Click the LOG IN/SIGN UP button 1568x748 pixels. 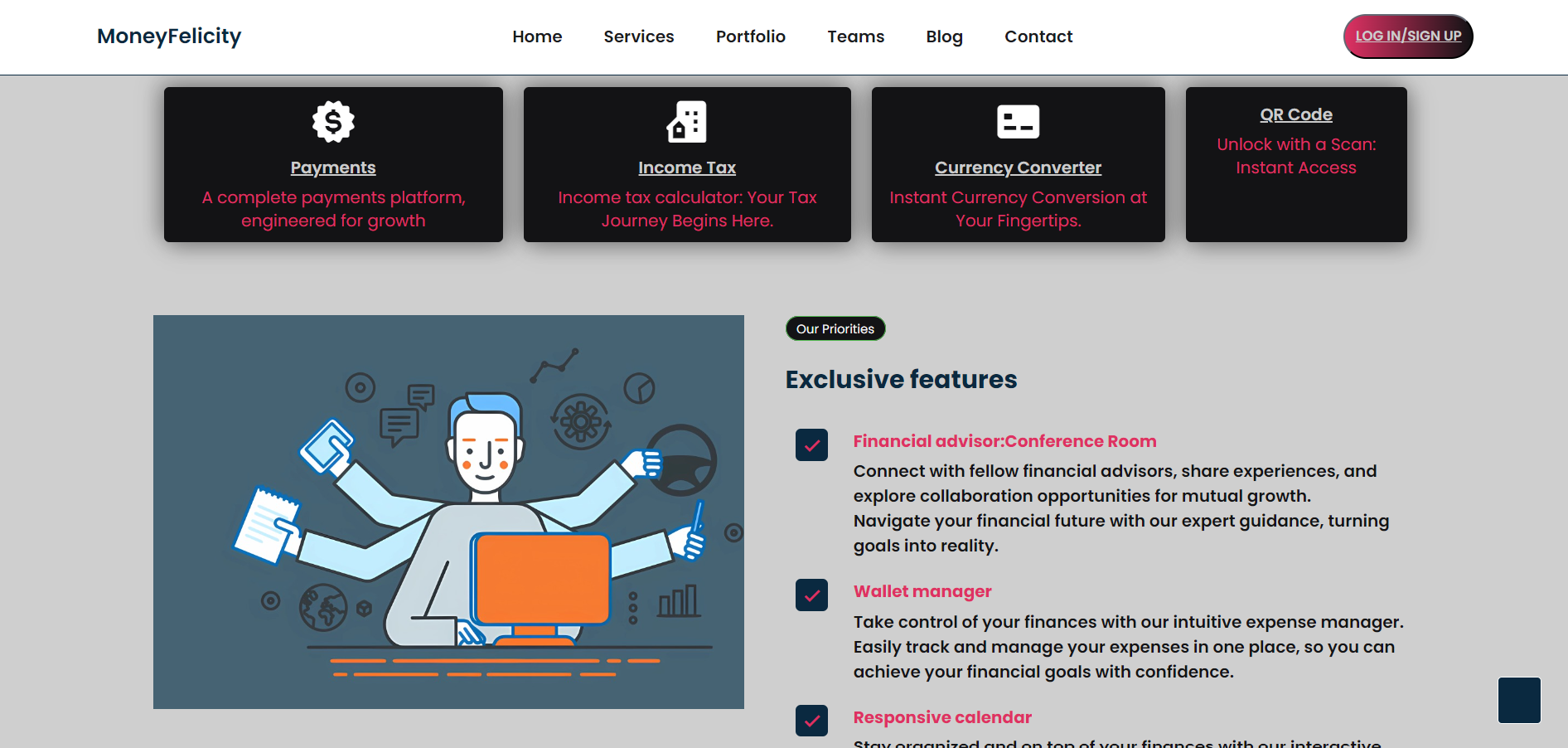pos(1408,36)
